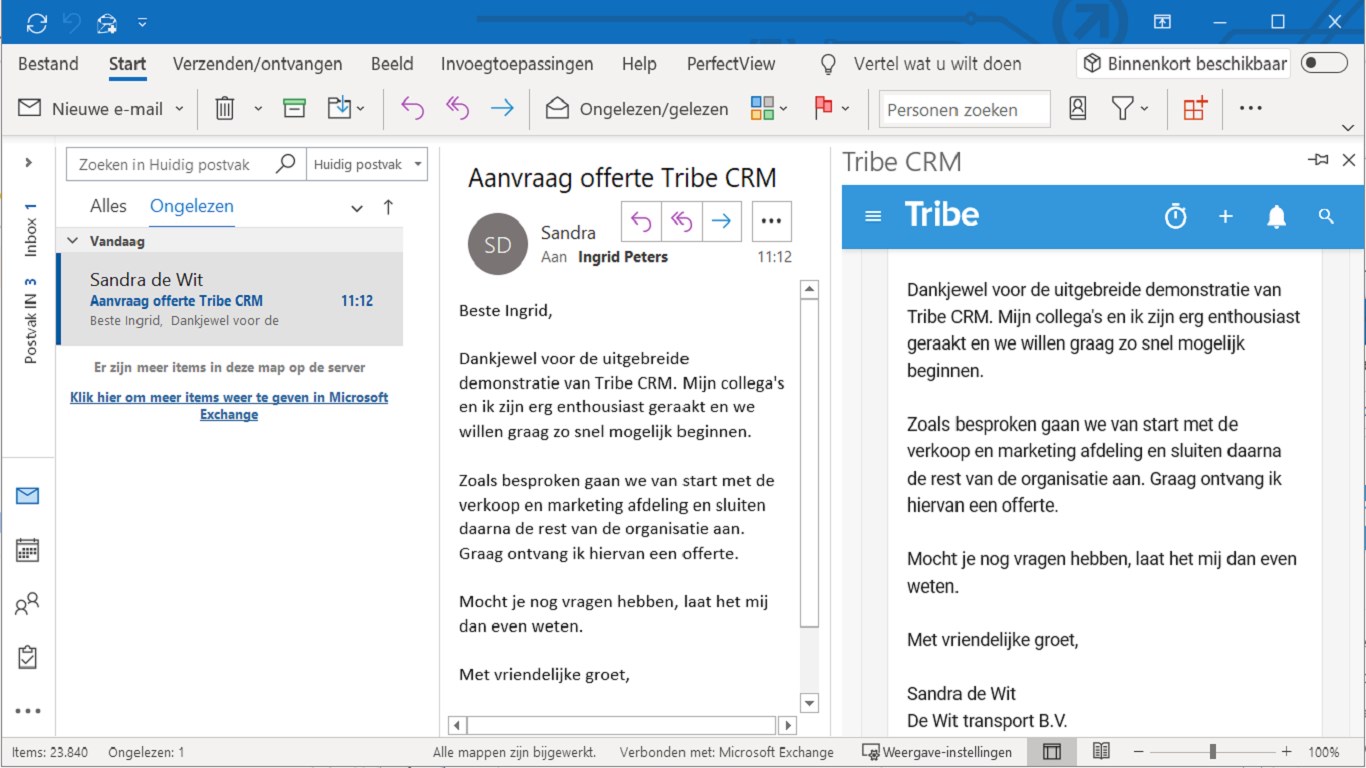Click the ribbon Forward arrow icon
The image size is (1366, 768).
502,109
